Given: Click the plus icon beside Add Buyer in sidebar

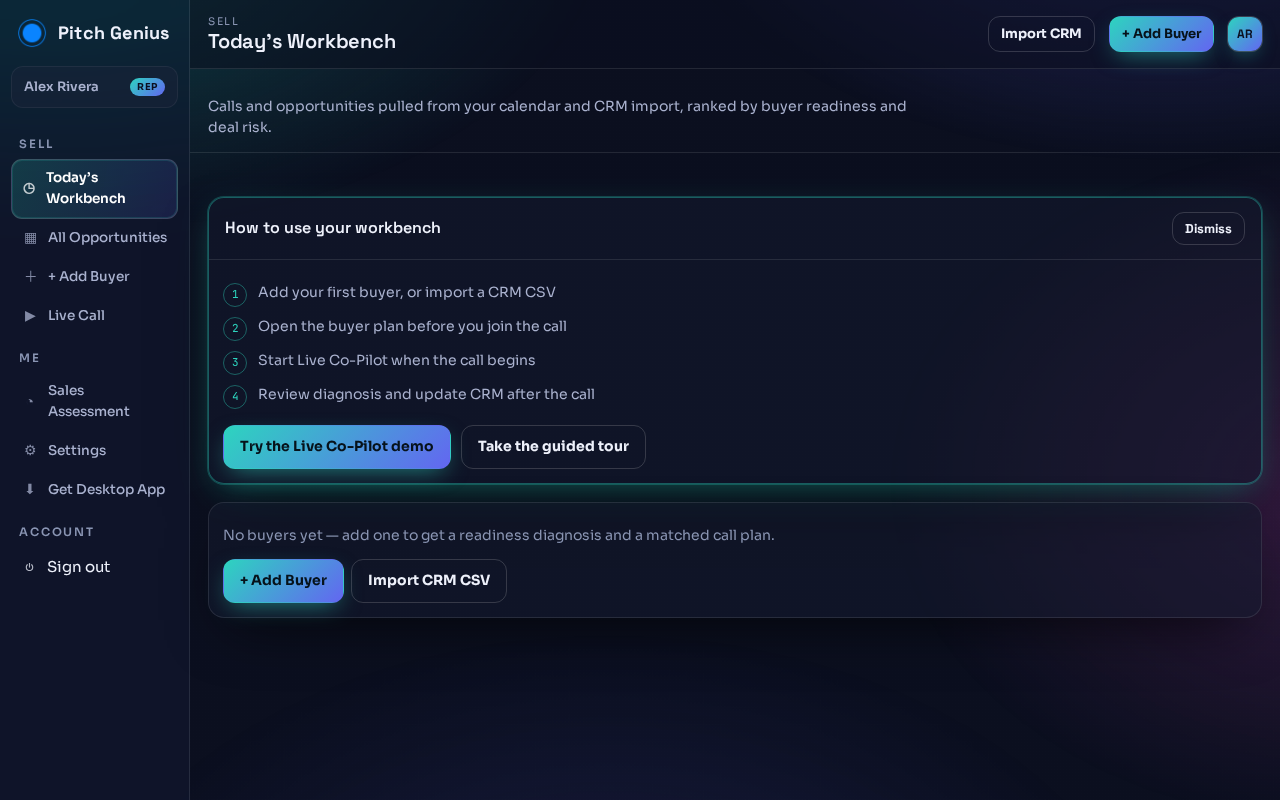Looking at the screenshot, I should click(30, 277).
